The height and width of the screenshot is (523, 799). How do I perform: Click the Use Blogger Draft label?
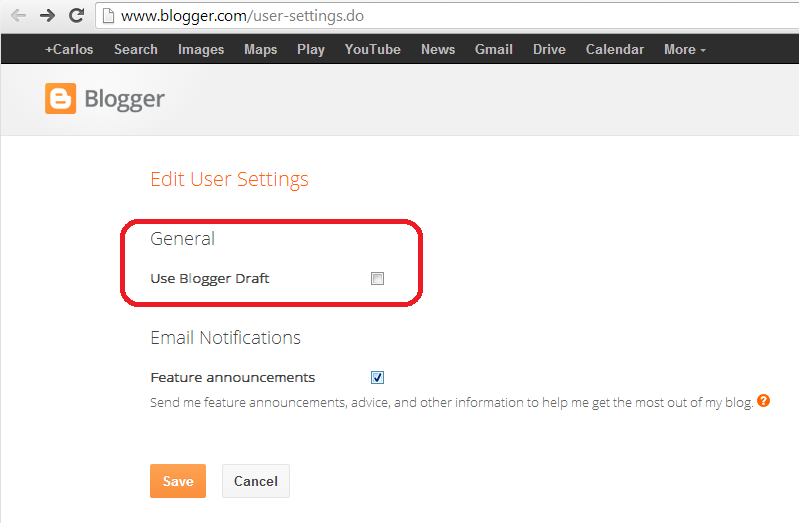tap(209, 278)
